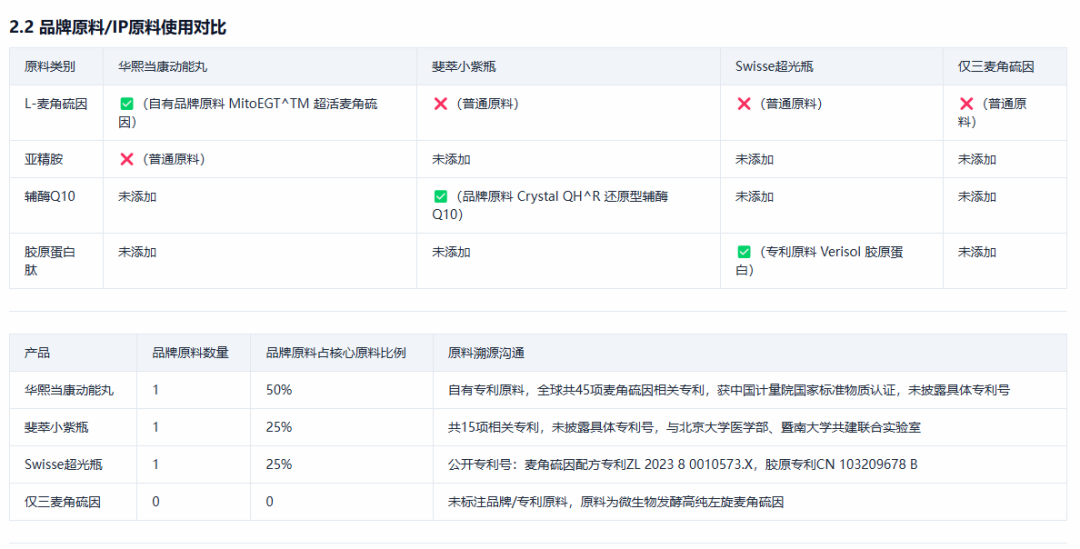This screenshot has height=549, width=1080.
Task: Click text 未标注品牌/专利原料
Action: tap(508, 501)
